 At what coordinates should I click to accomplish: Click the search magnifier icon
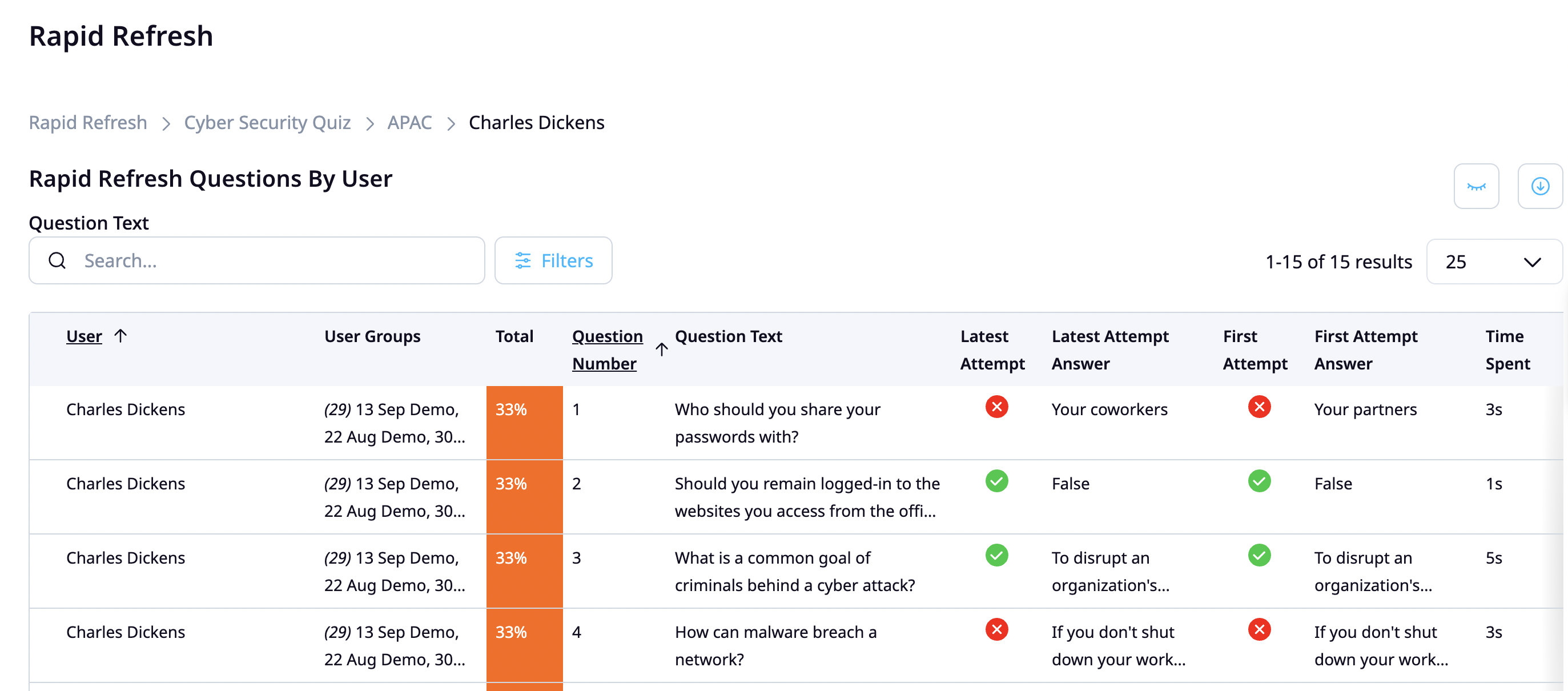pyautogui.click(x=57, y=260)
